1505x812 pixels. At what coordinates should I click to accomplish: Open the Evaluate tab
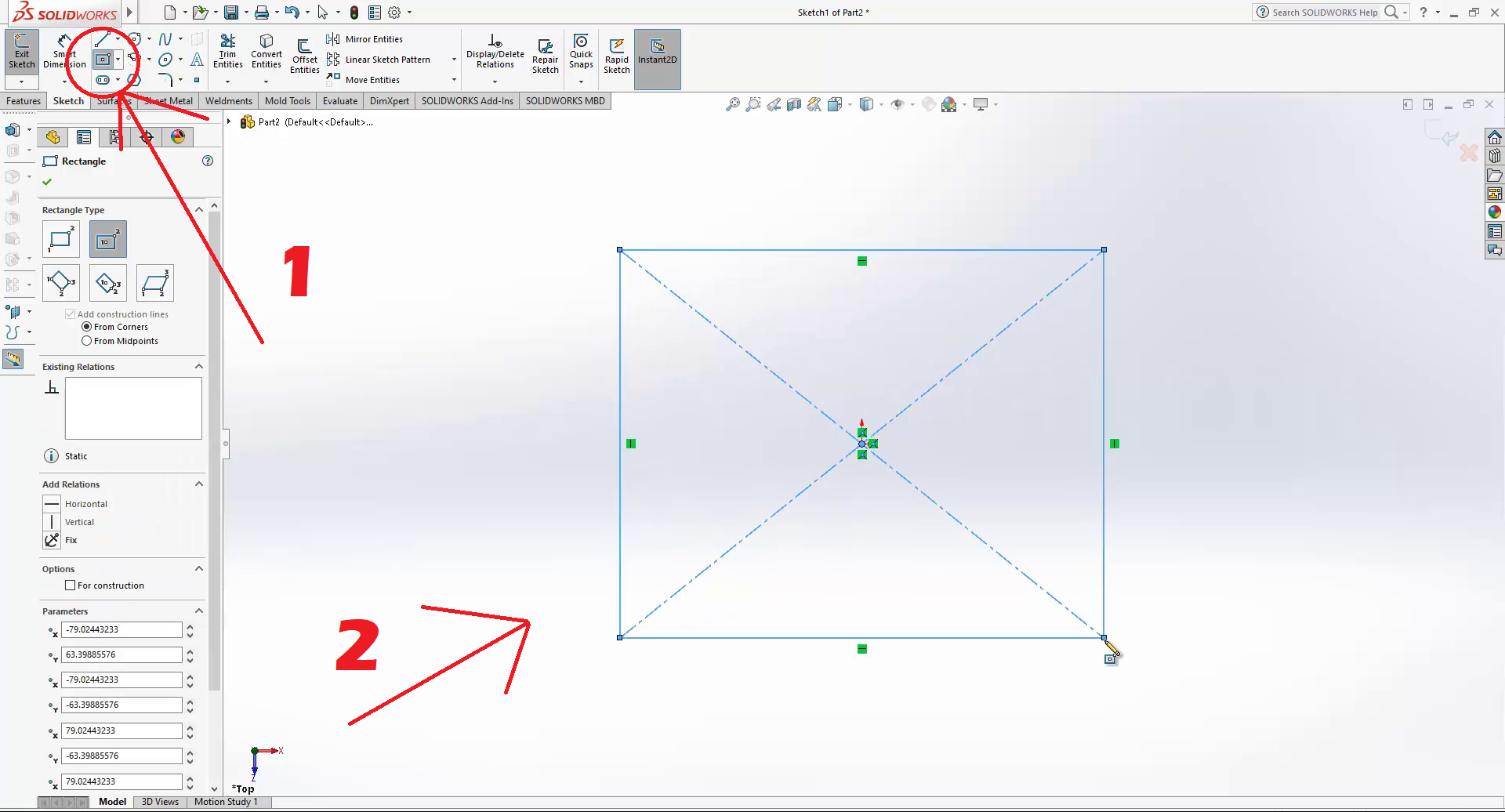coord(339,101)
